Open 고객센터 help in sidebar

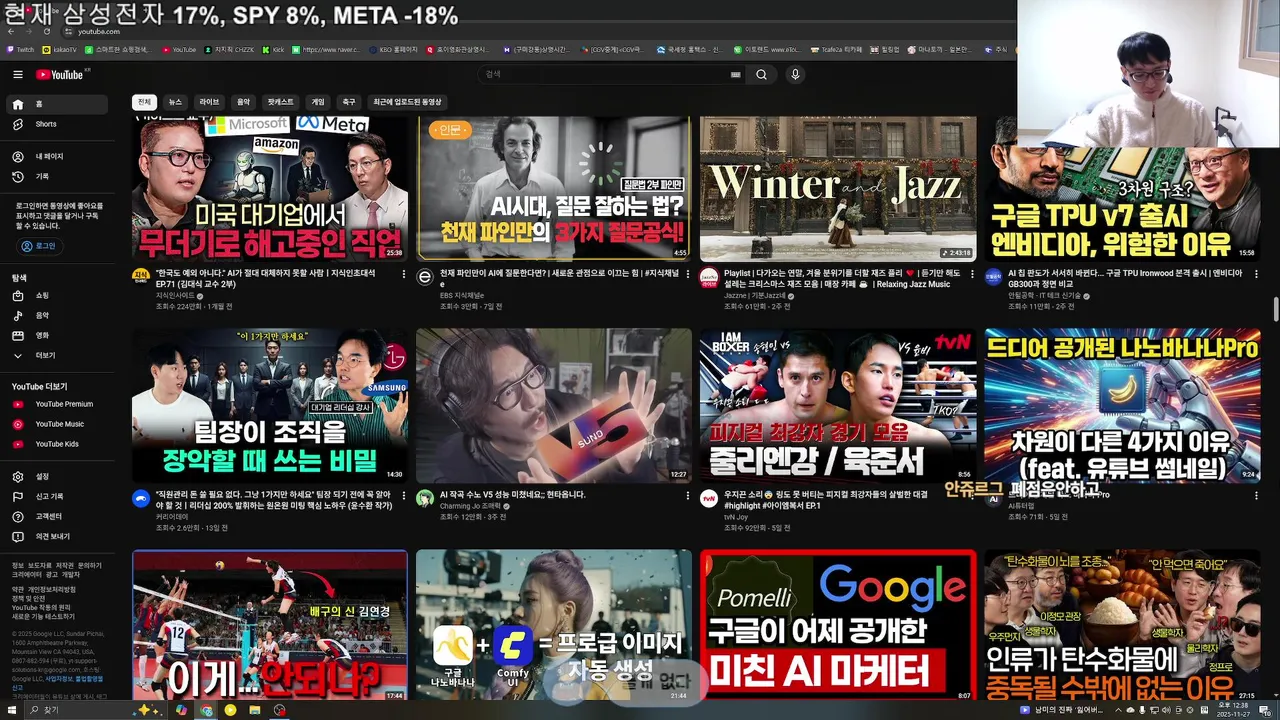(x=58, y=517)
